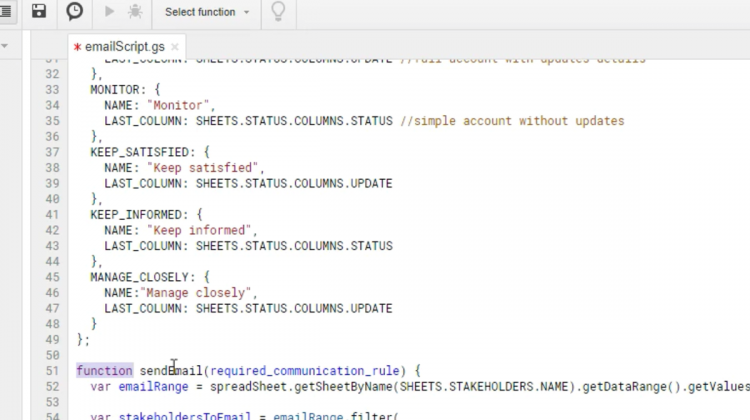Click the Save project floppy disk icon
The width and height of the screenshot is (750, 420).
pyautogui.click(x=39, y=11)
